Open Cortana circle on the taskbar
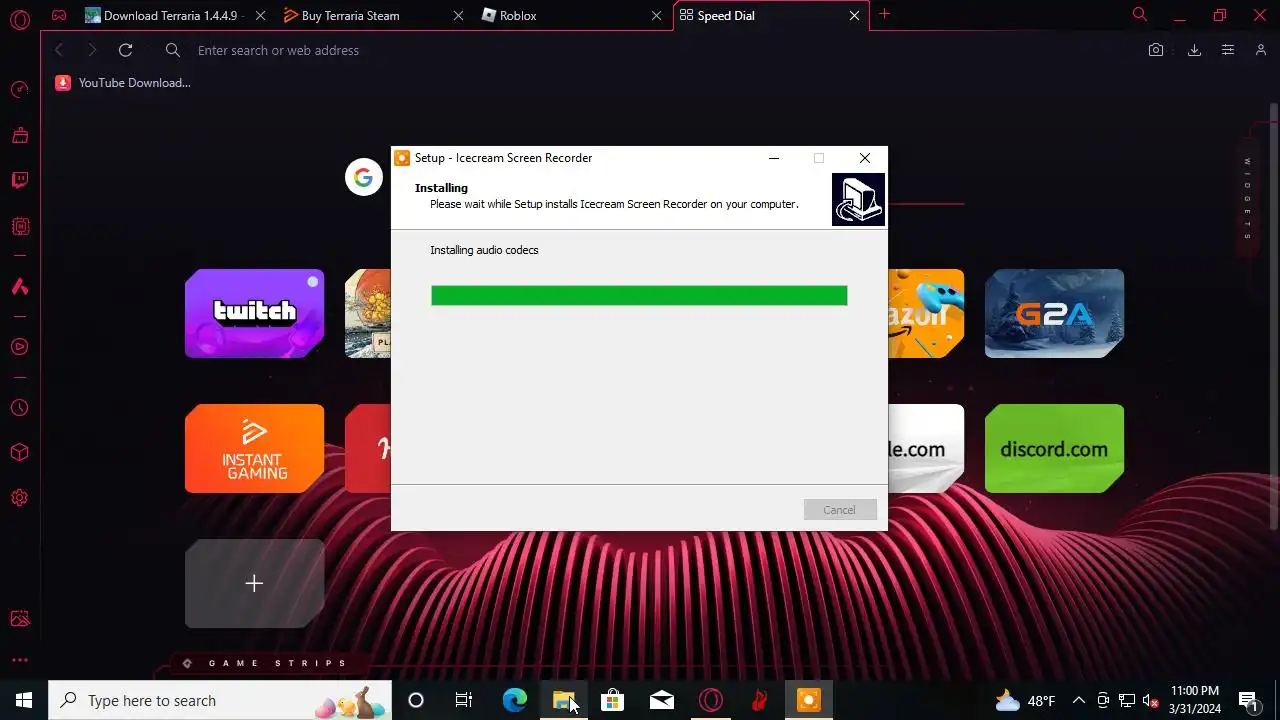The height and width of the screenshot is (720, 1280). tap(416, 700)
